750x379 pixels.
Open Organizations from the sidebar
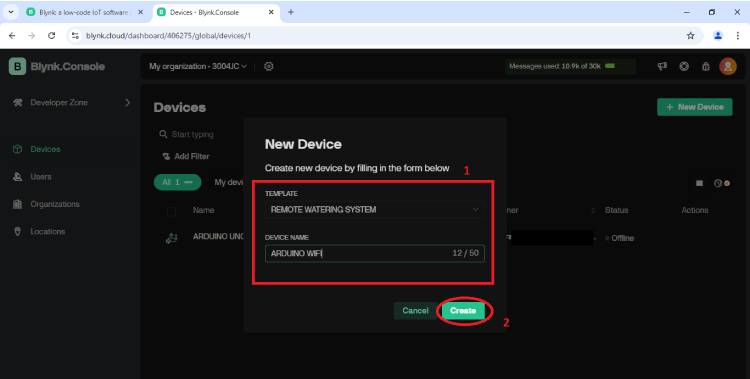click(x=55, y=204)
